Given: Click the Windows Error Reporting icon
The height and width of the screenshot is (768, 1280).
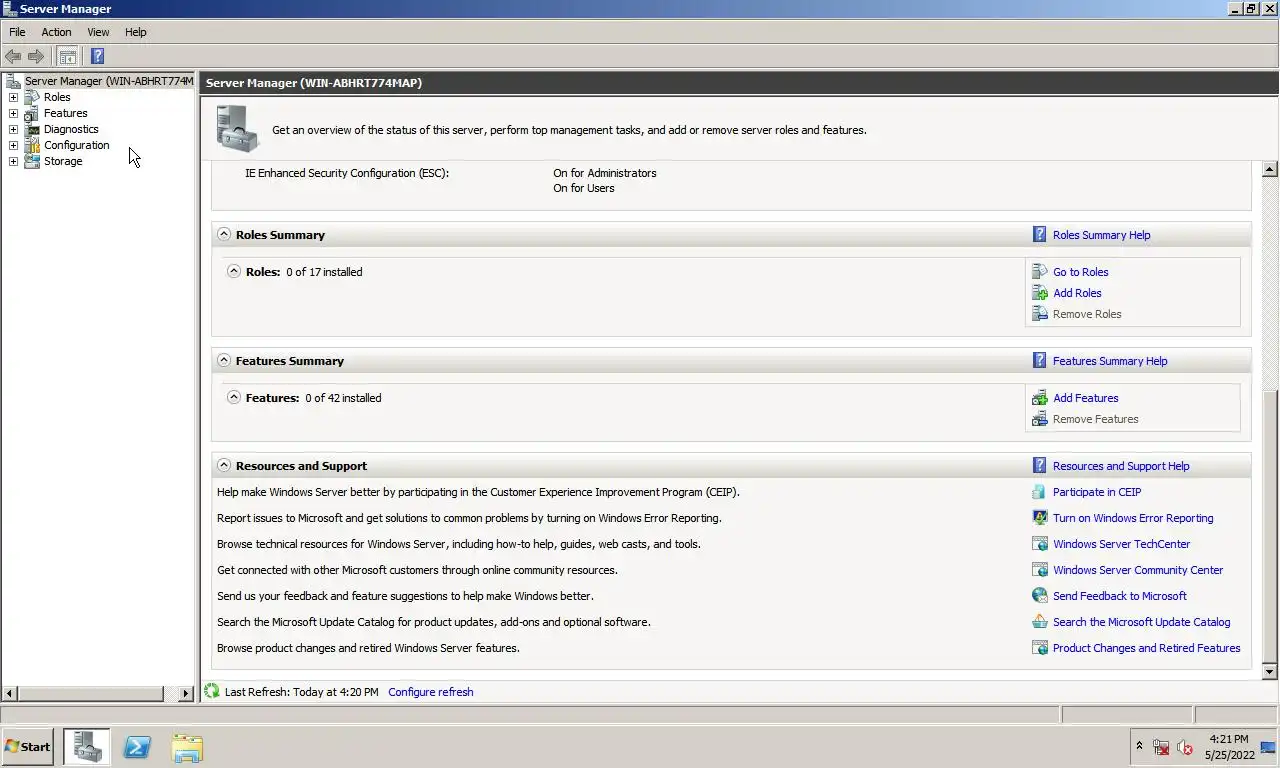Looking at the screenshot, I should coord(1040,518).
